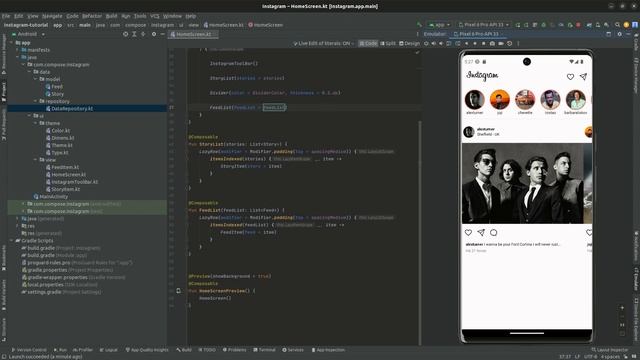The height and width of the screenshot is (360, 640).
Task: Collapse the model package node
Action: pos(36,79)
